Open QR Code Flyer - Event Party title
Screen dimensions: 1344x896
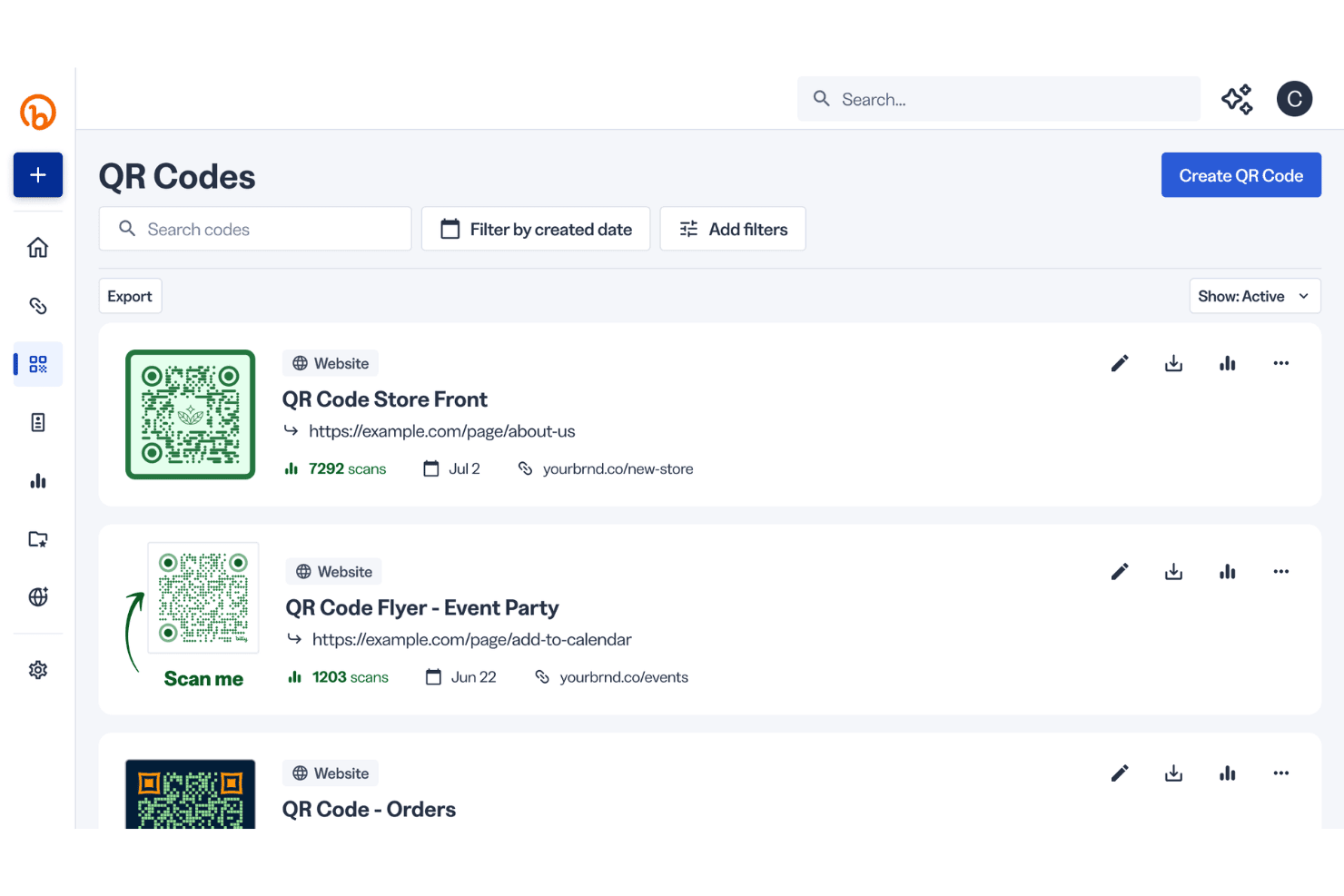pyautogui.click(x=422, y=607)
